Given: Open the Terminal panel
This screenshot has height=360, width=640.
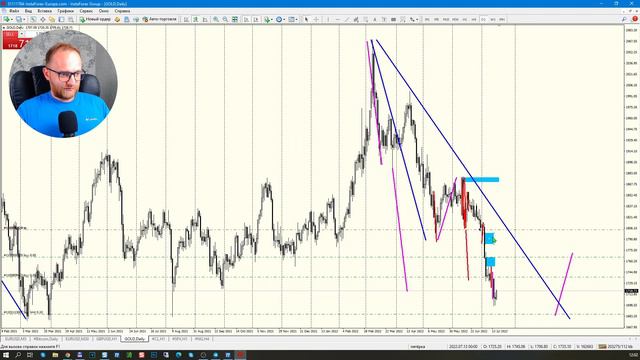Looking at the screenshot, I should [61, 19].
